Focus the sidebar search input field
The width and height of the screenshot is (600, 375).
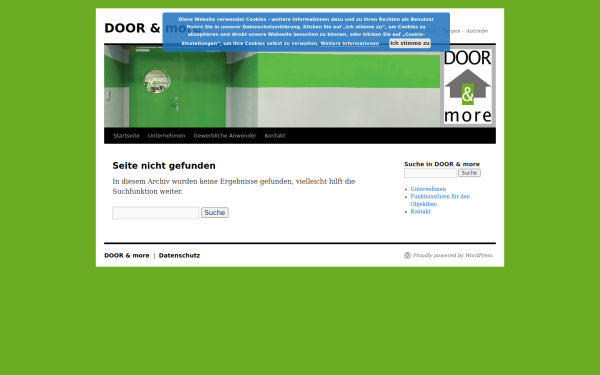(x=430, y=173)
